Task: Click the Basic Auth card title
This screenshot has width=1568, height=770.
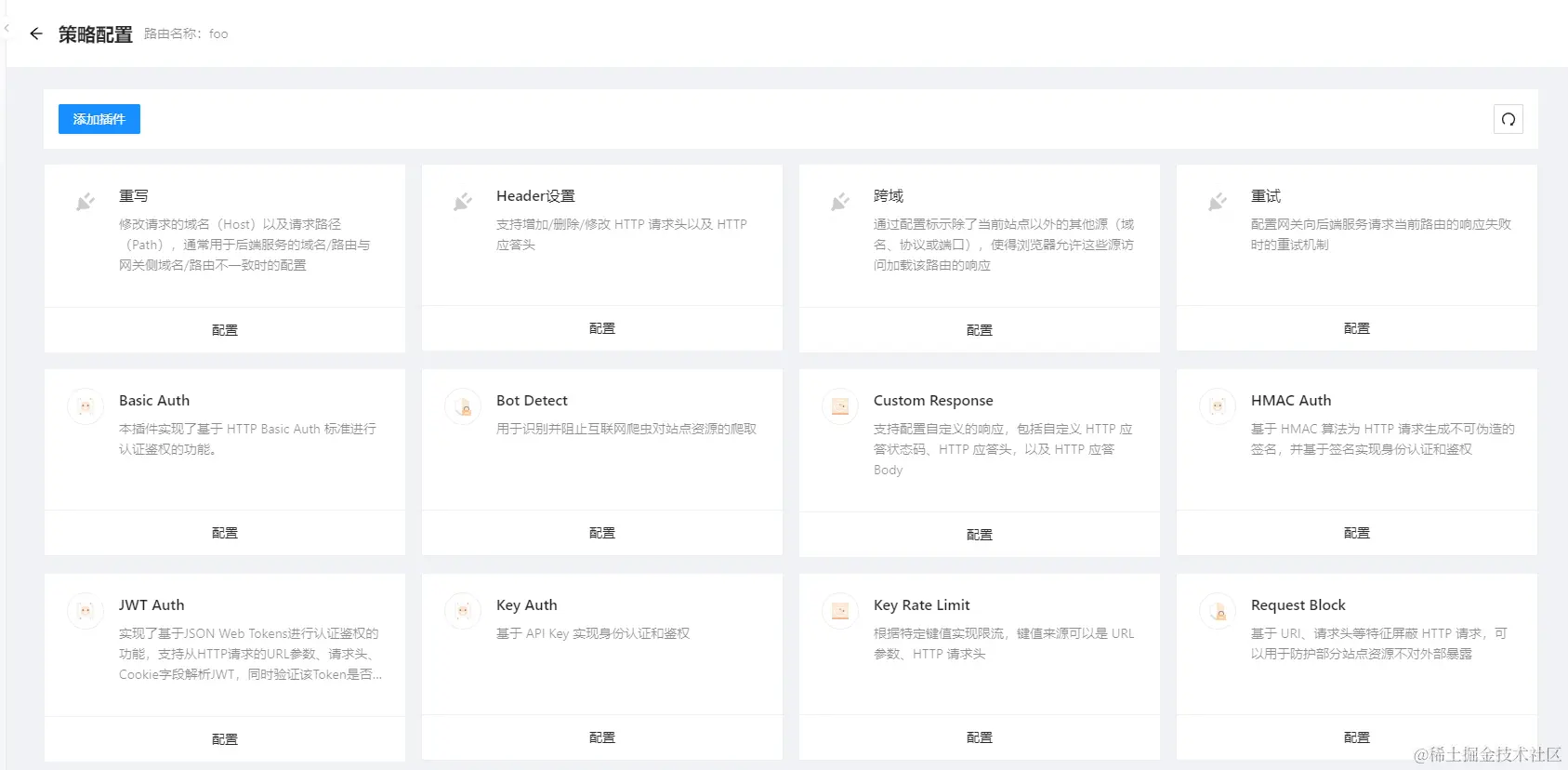Action: point(154,401)
